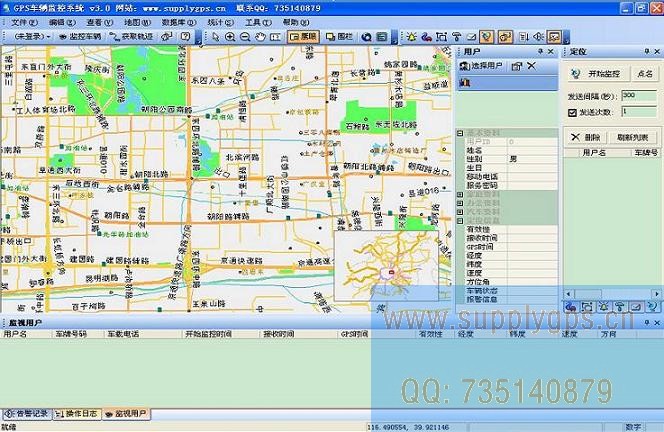Open the (未登录) login dropdown
The height and width of the screenshot is (432, 664).
[x=30, y=37]
